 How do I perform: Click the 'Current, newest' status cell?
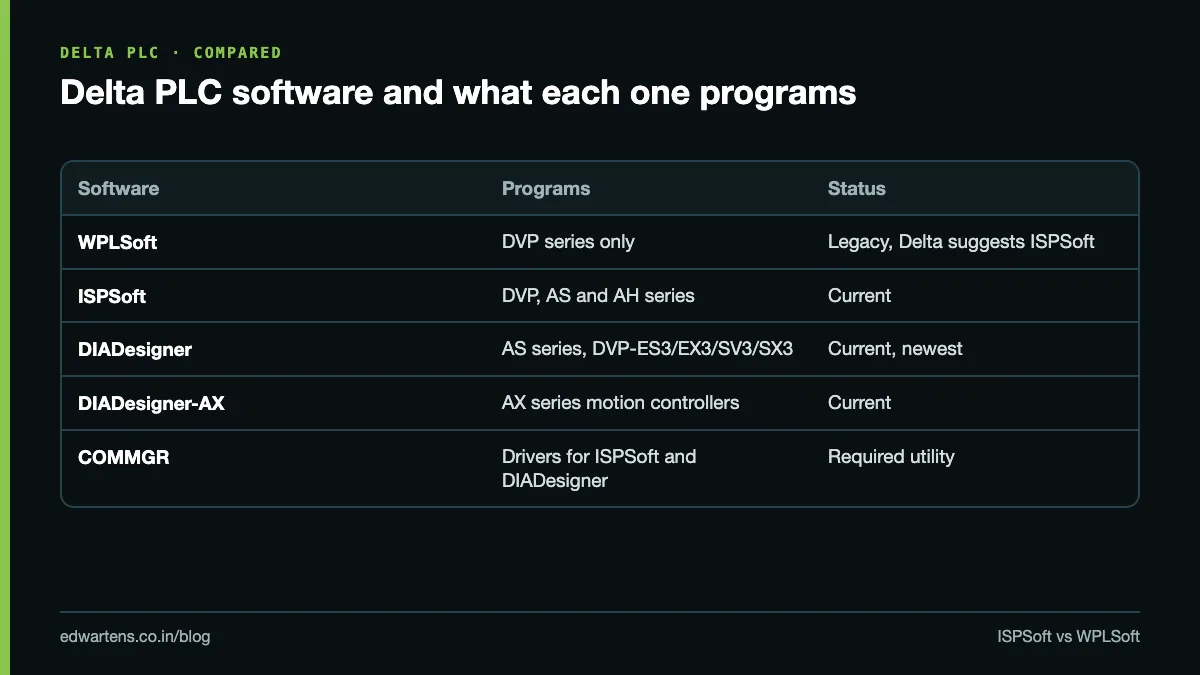pyautogui.click(x=895, y=349)
